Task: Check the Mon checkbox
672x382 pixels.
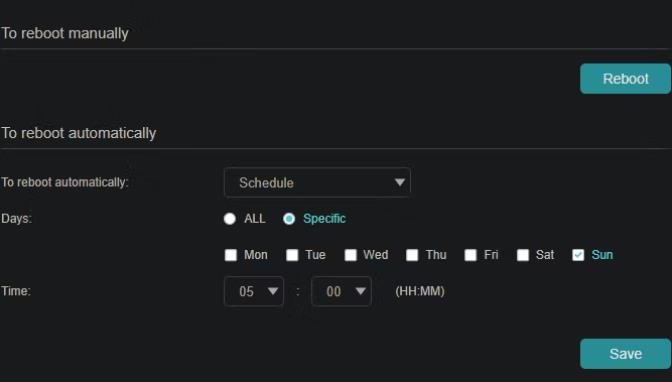Action: click(231, 255)
